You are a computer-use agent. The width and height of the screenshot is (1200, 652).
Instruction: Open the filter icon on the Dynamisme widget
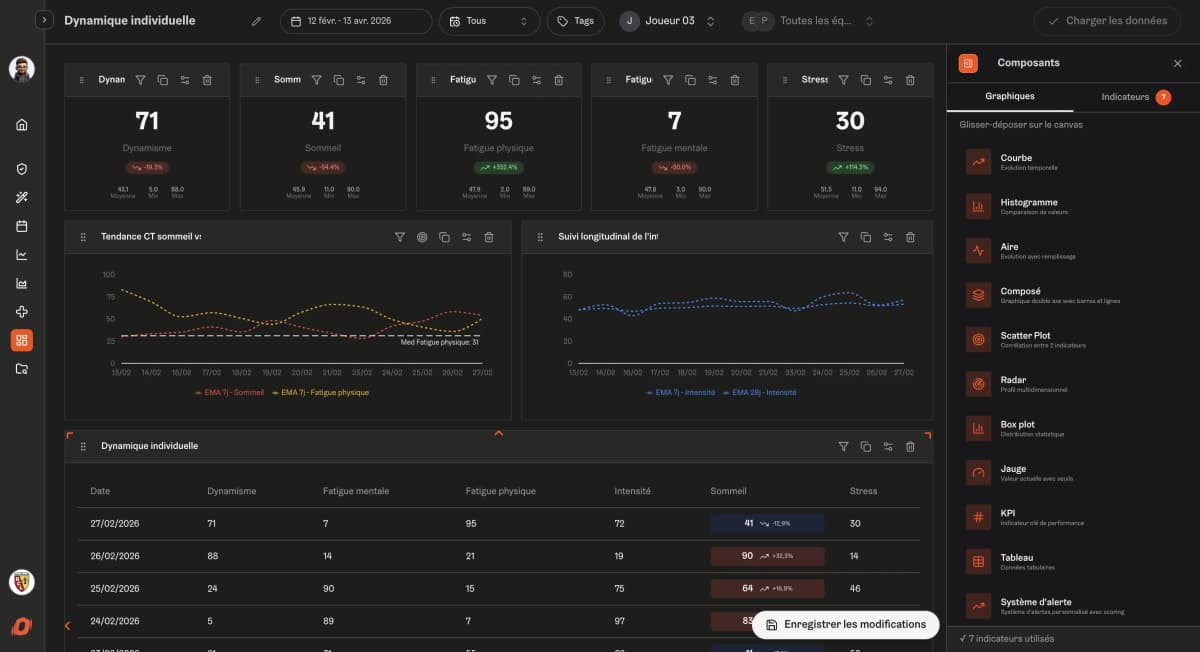[141, 80]
